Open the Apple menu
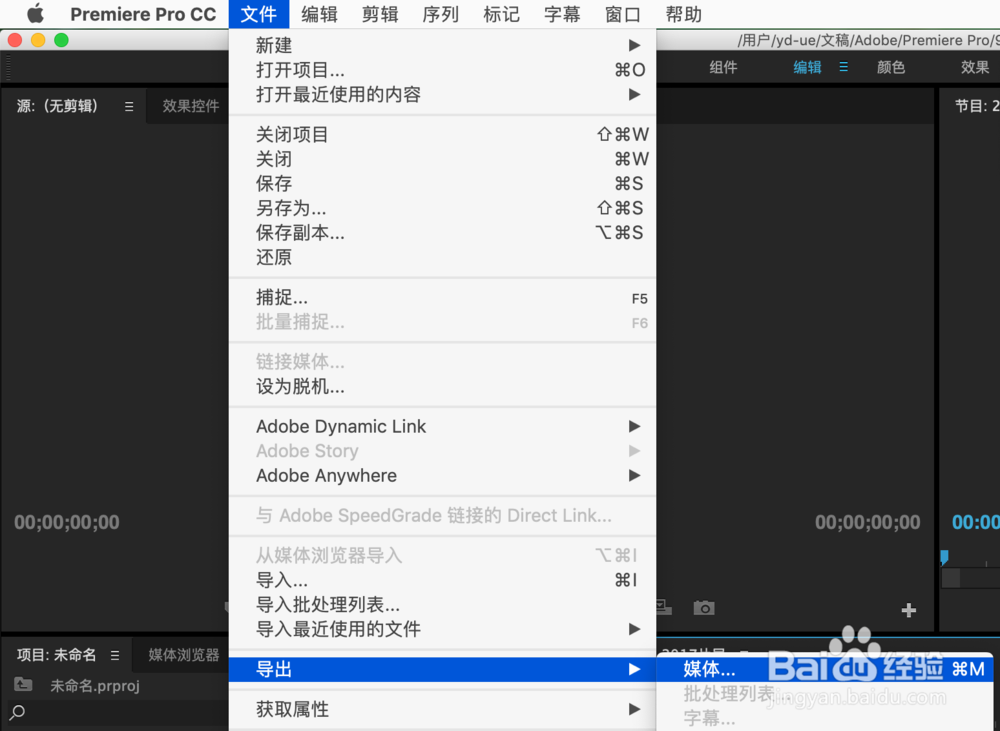Screen dimensions: 1000x731 coord(36,13)
